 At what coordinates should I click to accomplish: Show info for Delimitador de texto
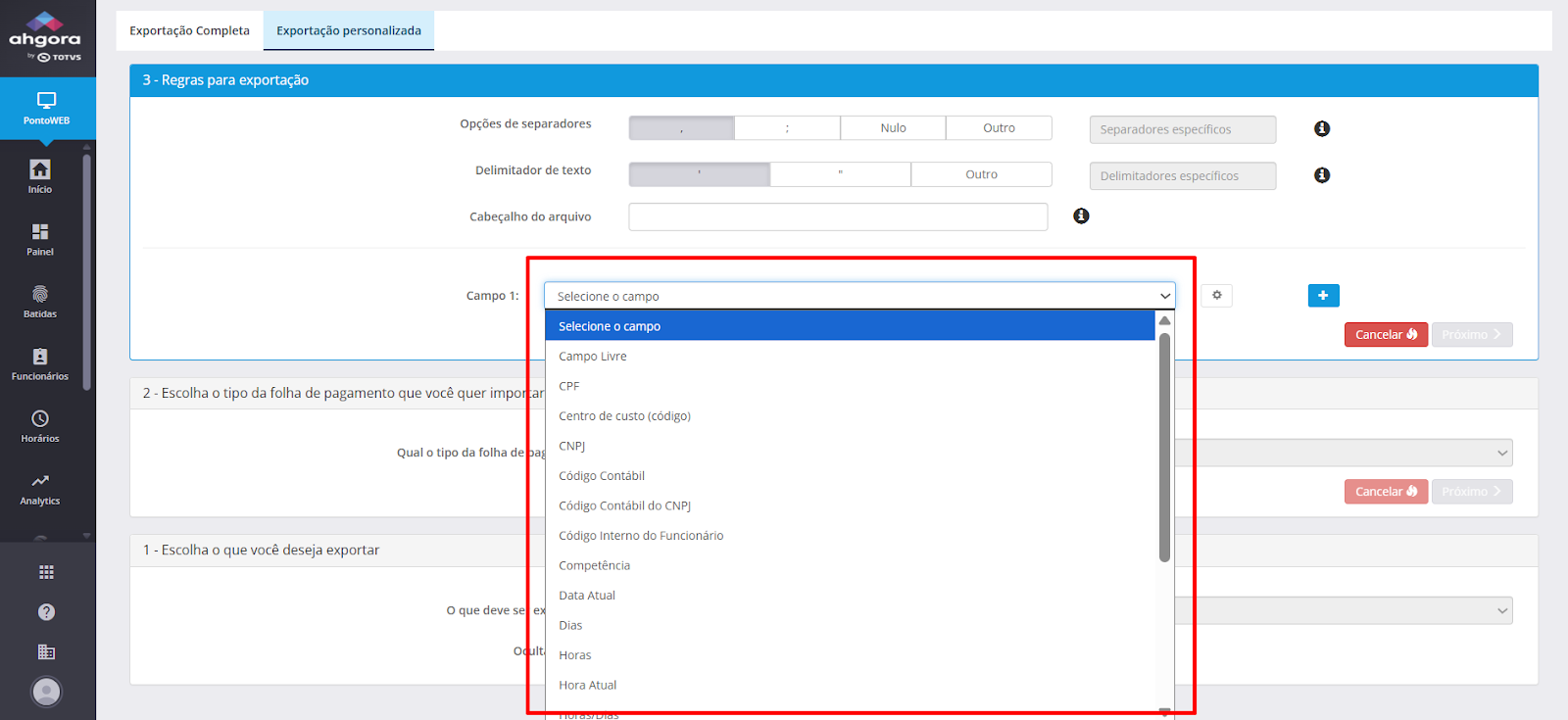pyautogui.click(x=1322, y=175)
